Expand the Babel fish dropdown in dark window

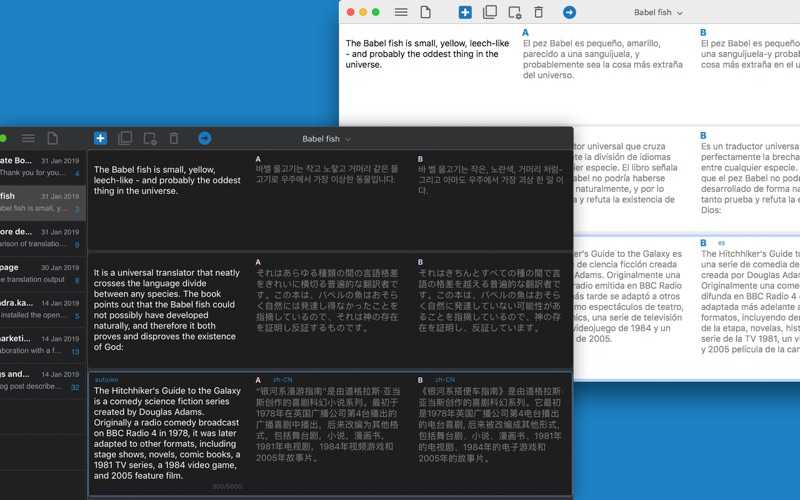click(327, 139)
